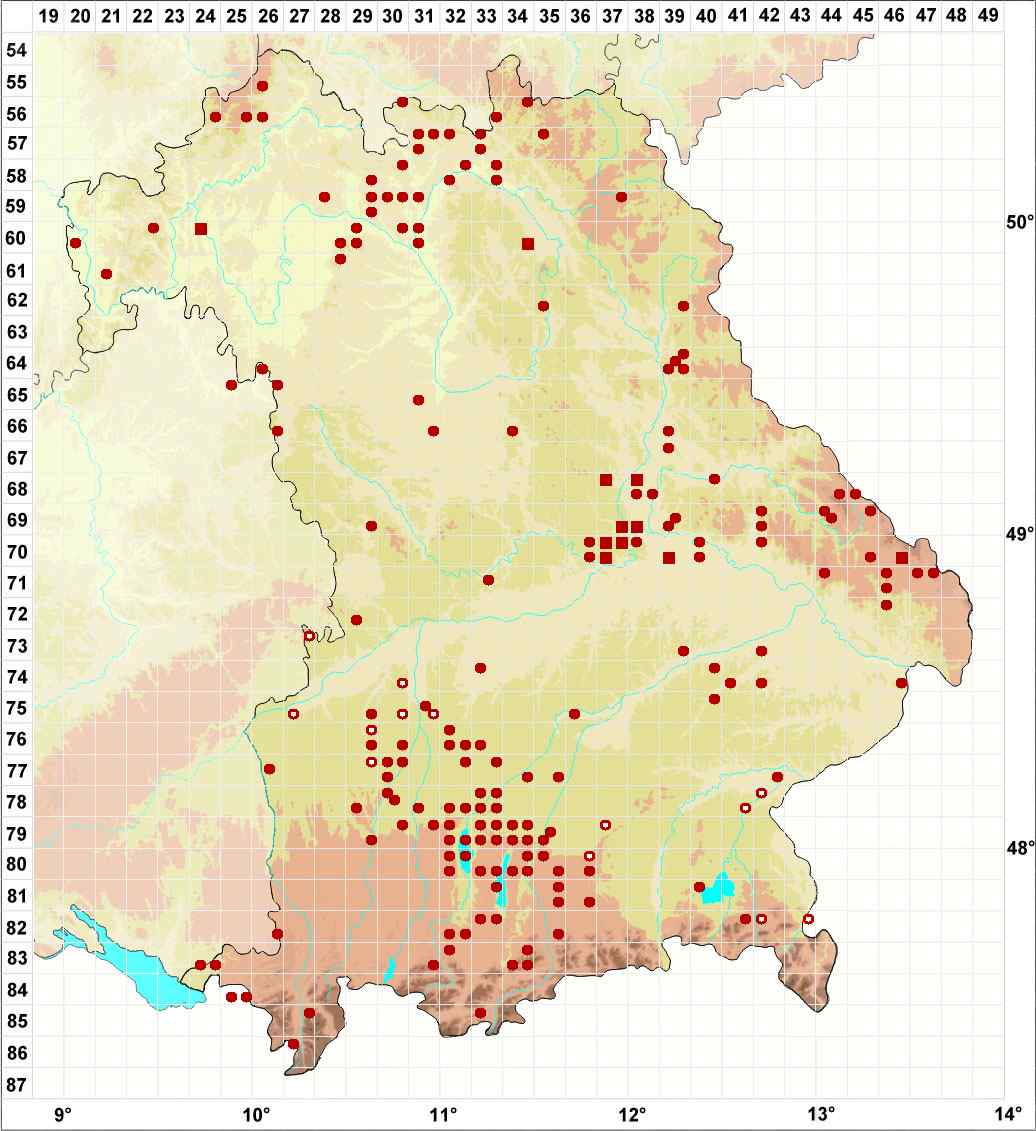Screen dimensions: 1036x1131
Task: Click the 50° latitude label
Action: coord(1020,222)
